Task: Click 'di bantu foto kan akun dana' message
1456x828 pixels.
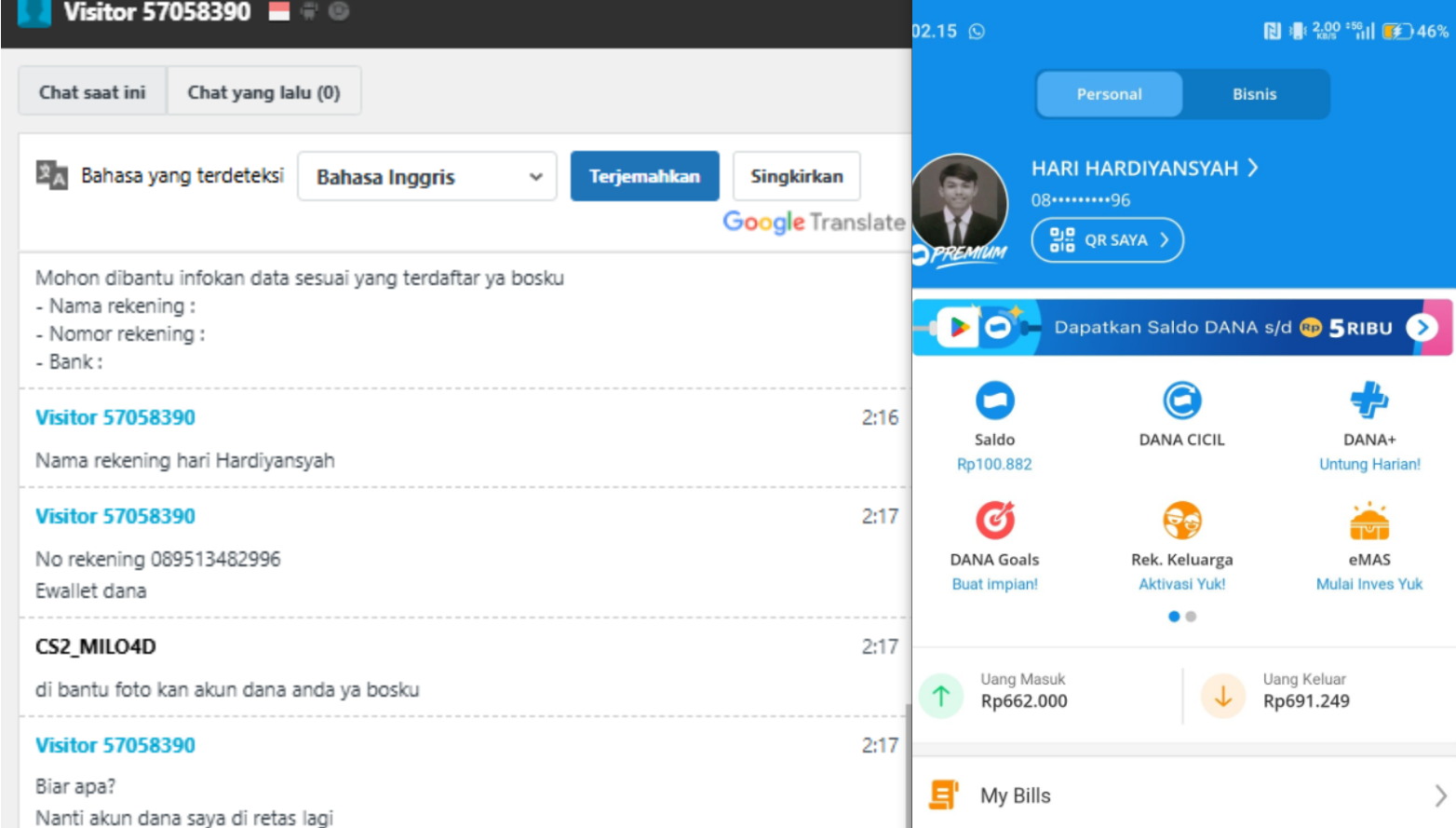Action: (227, 689)
